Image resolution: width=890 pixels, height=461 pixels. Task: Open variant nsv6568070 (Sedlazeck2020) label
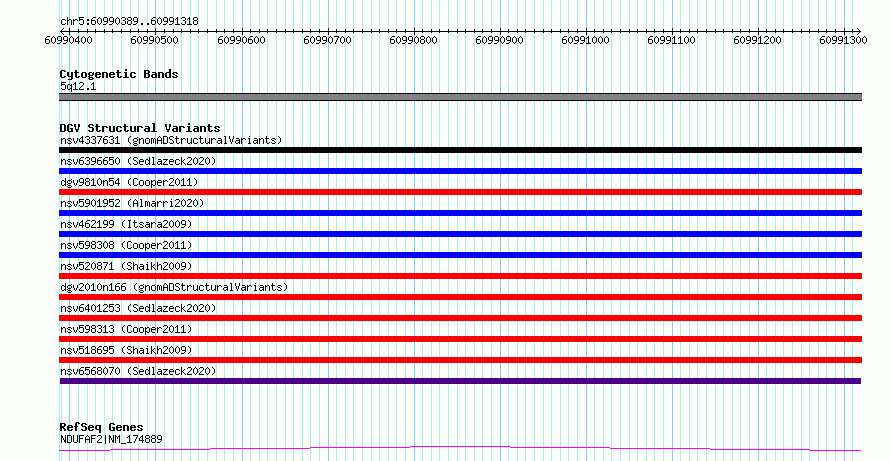pyautogui.click(x=138, y=371)
